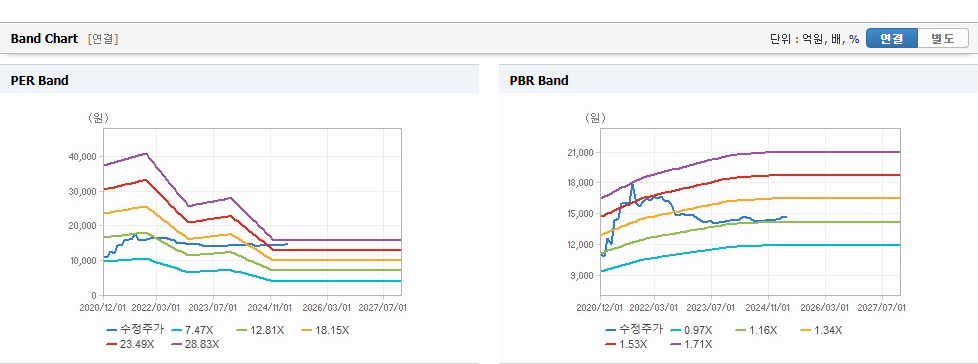The image size is (978, 364).
Task: Click 21,000 on PBR Band y-axis
Action: [x=579, y=152]
